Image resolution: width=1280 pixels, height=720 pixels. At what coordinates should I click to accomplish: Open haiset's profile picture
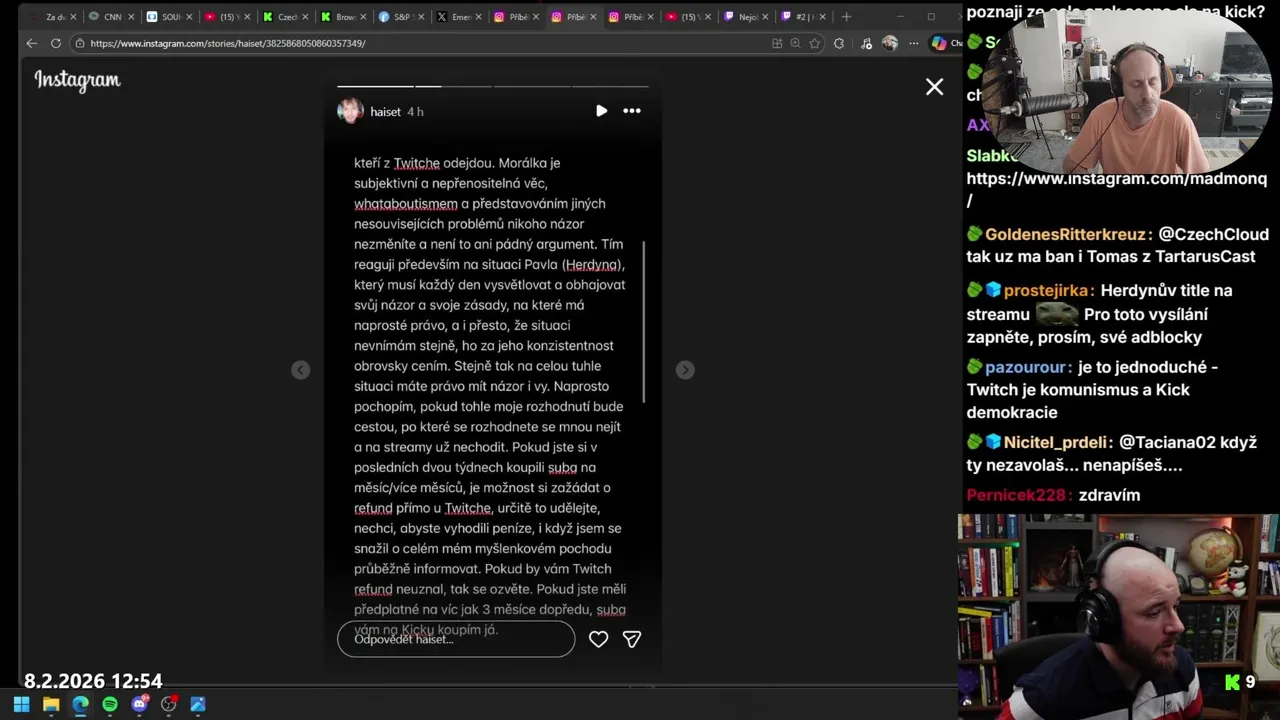(x=350, y=111)
